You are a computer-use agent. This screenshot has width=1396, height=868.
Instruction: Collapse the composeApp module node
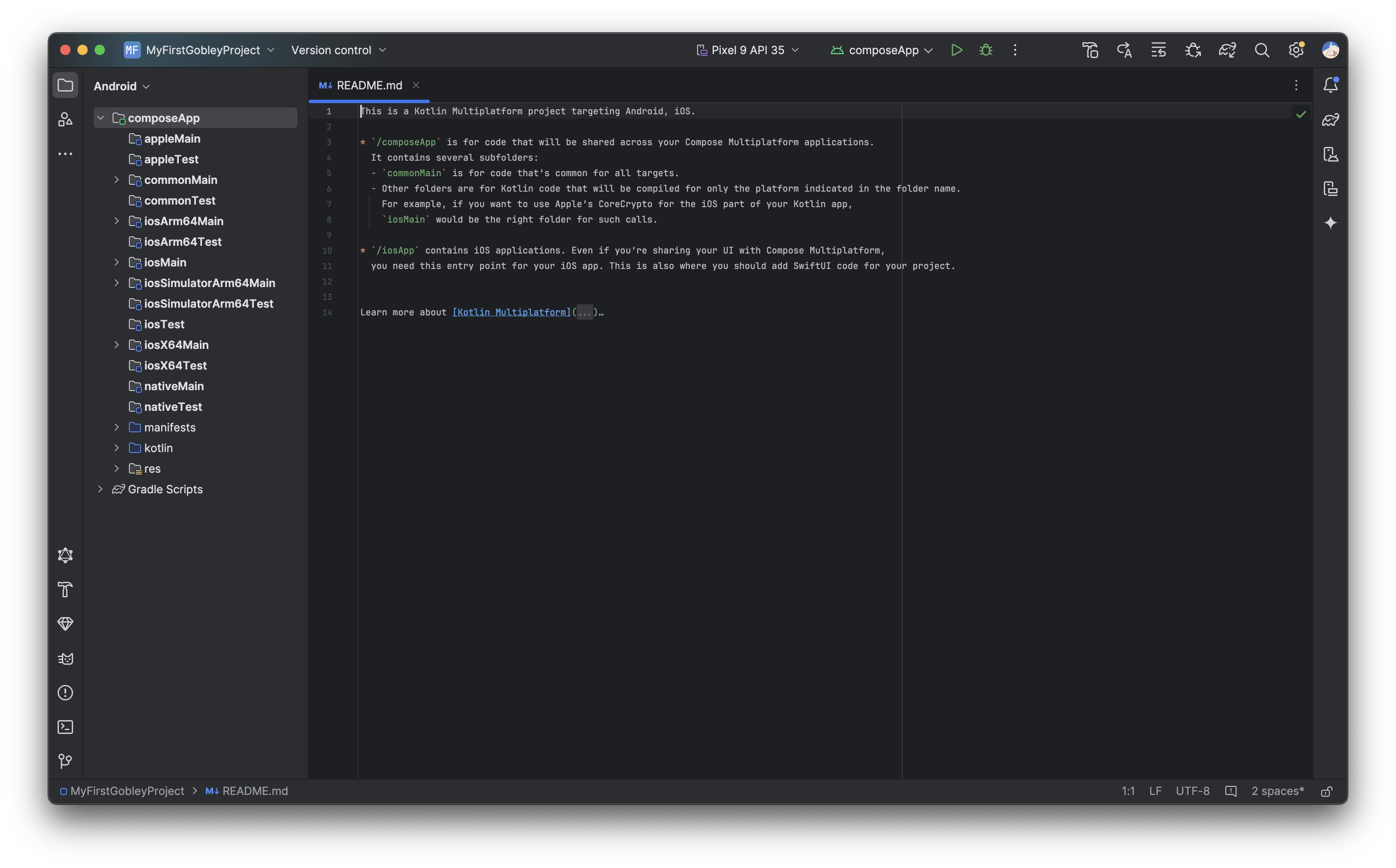(x=101, y=118)
